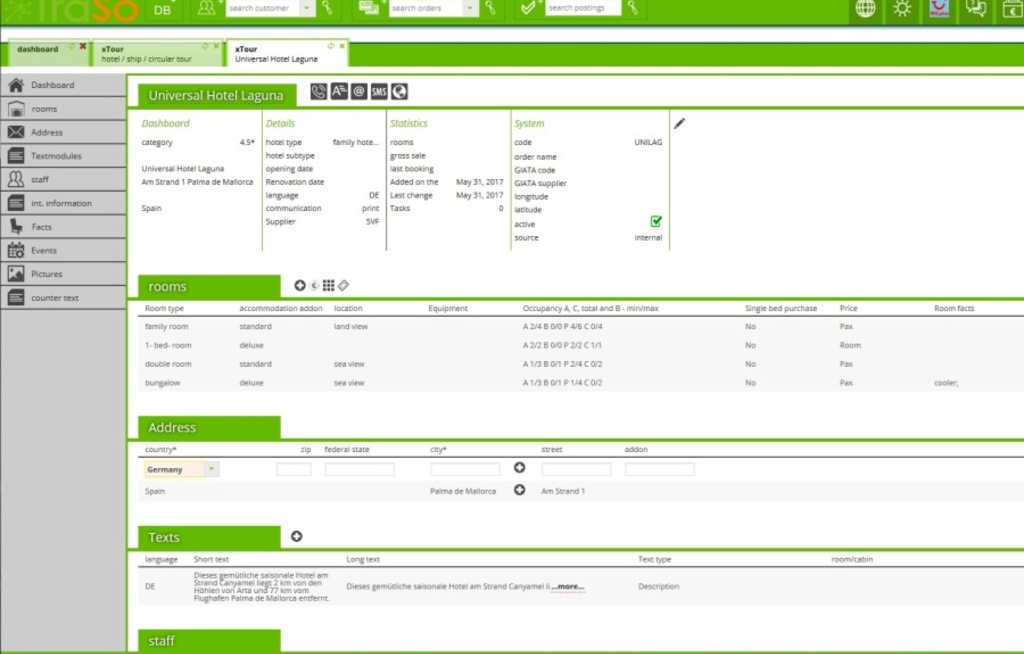The width and height of the screenshot is (1024, 654).
Task: Click the euro price icon in rooms header
Action: [314, 286]
